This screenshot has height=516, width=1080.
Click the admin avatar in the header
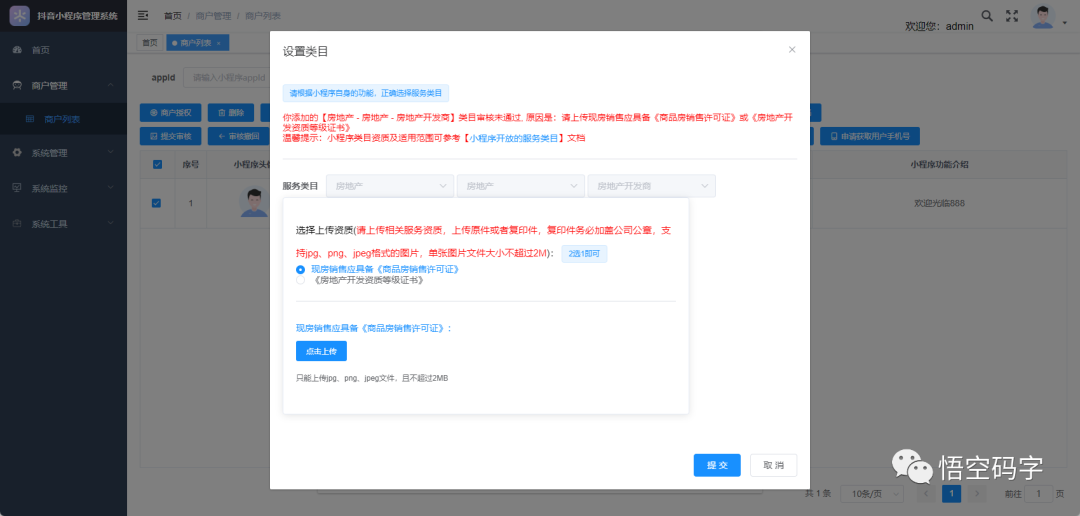(x=1043, y=17)
